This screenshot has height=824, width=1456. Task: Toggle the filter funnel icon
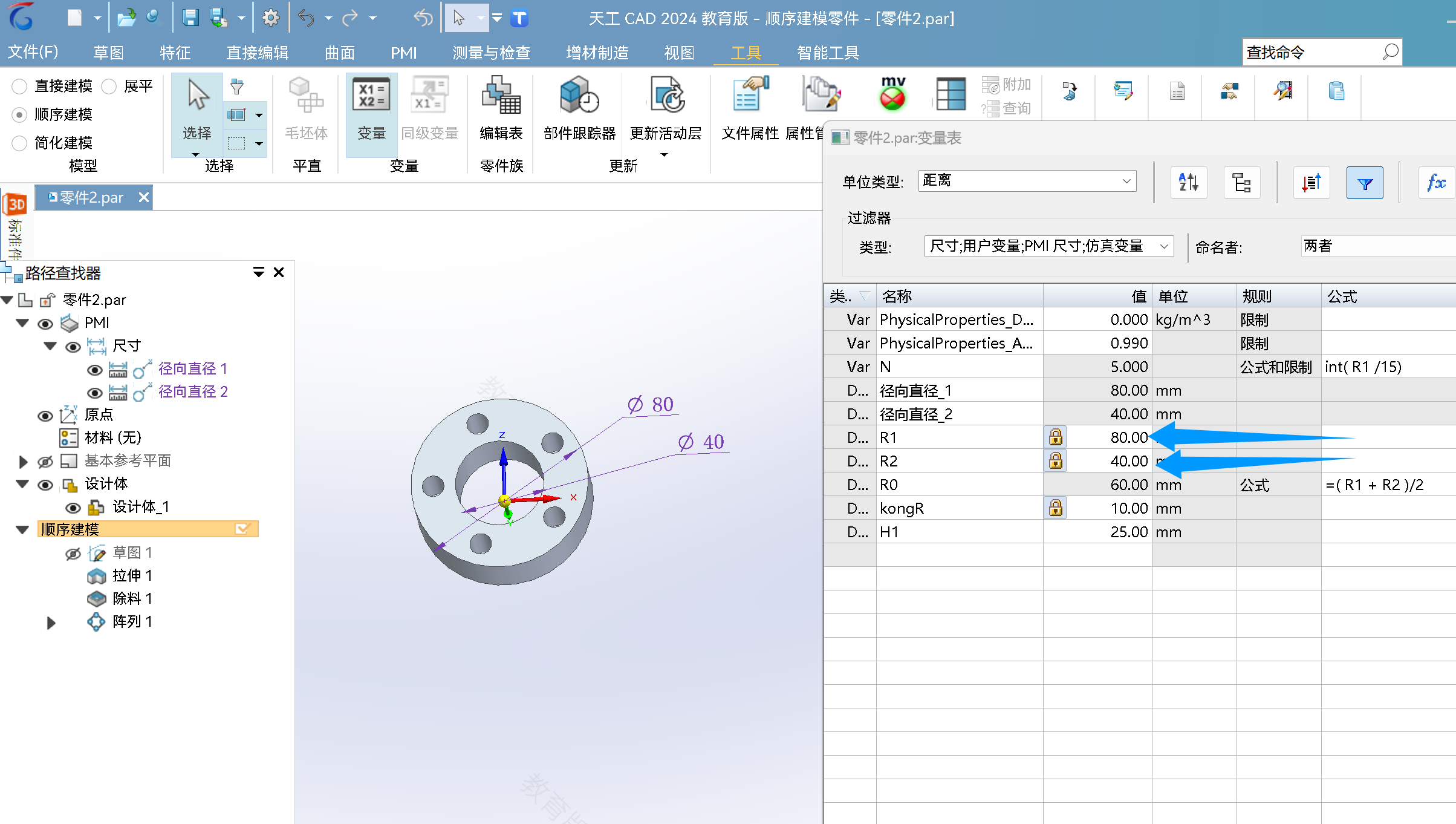pos(1365,182)
